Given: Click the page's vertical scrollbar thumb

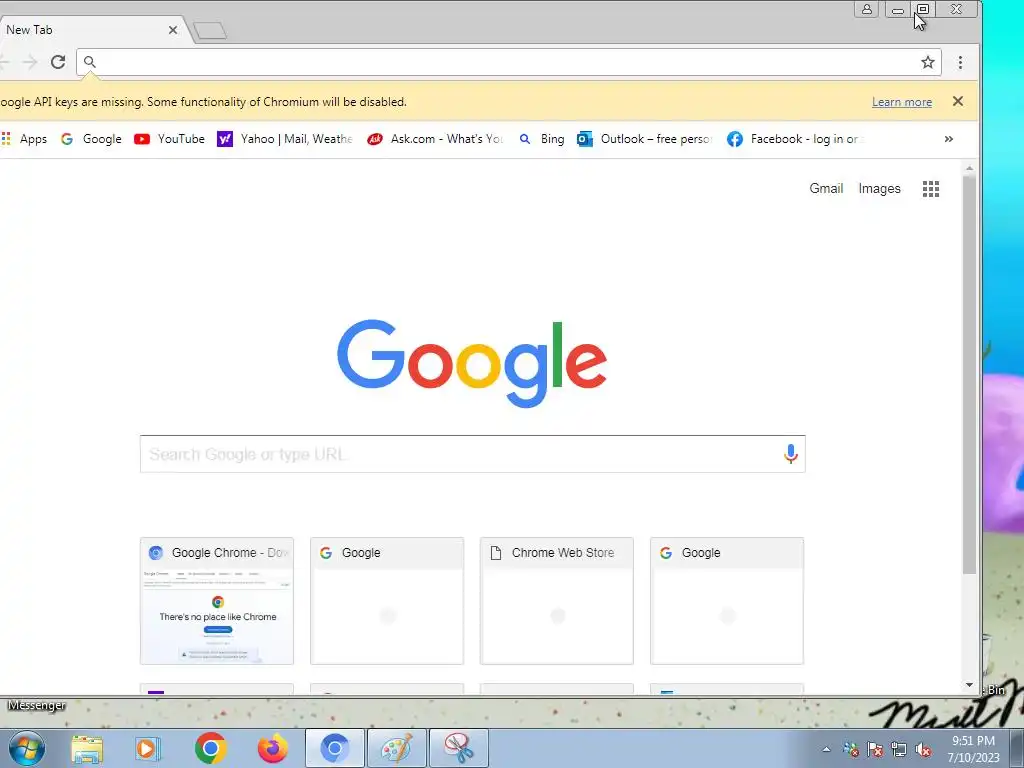Looking at the screenshot, I should (x=969, y=375).
